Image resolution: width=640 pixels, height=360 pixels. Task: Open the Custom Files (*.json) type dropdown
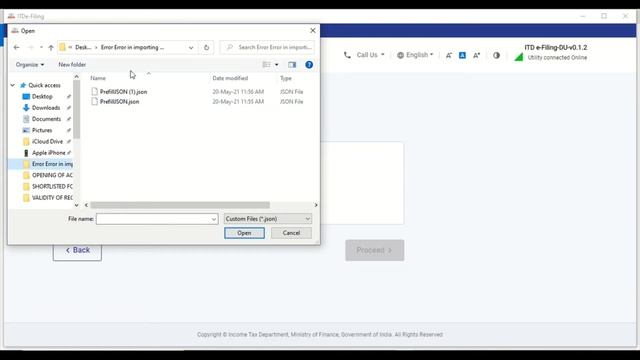pos(268,219)
